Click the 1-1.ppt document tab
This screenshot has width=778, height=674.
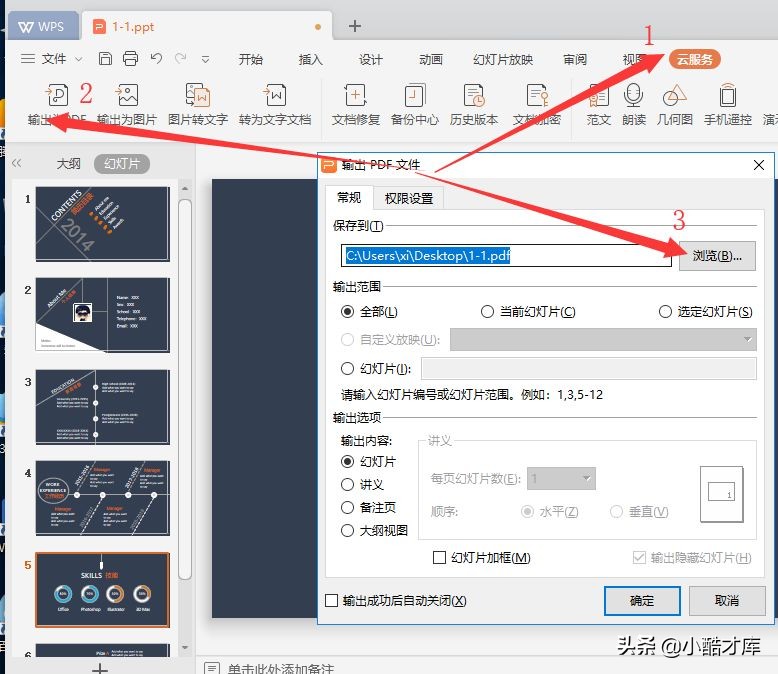pos(207,26)
